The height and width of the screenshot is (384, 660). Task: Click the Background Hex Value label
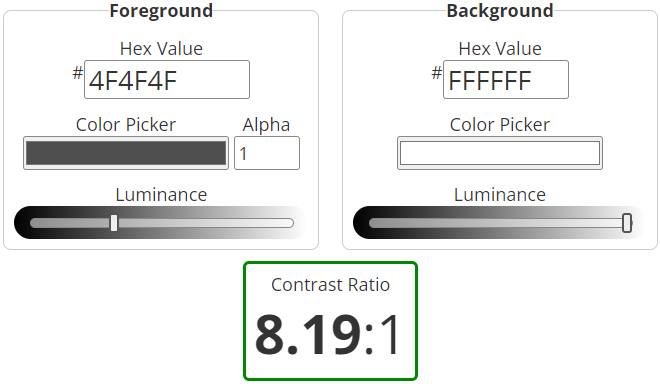click(500, 48)
